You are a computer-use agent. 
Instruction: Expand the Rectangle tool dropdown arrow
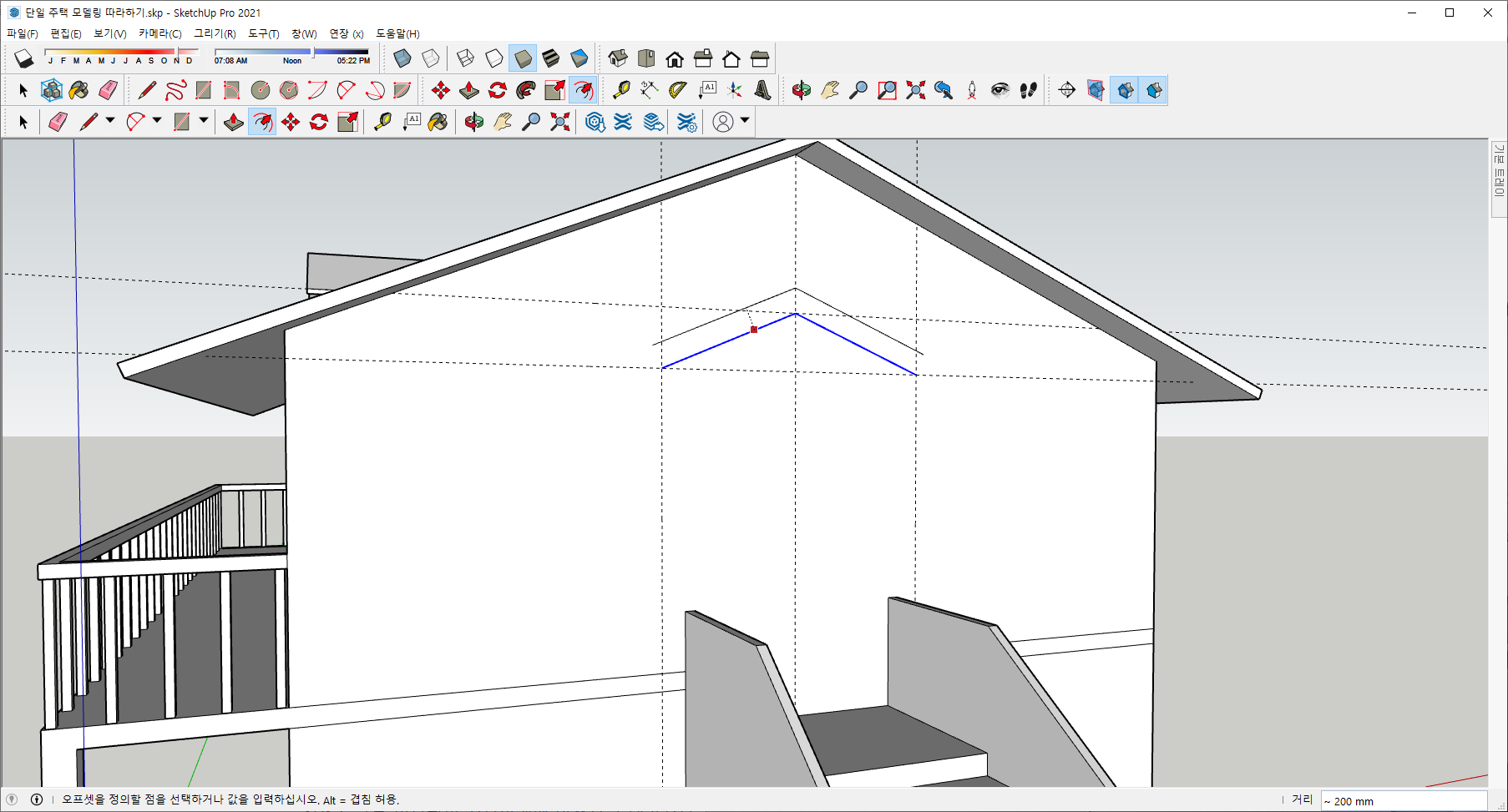pos(204,121)
